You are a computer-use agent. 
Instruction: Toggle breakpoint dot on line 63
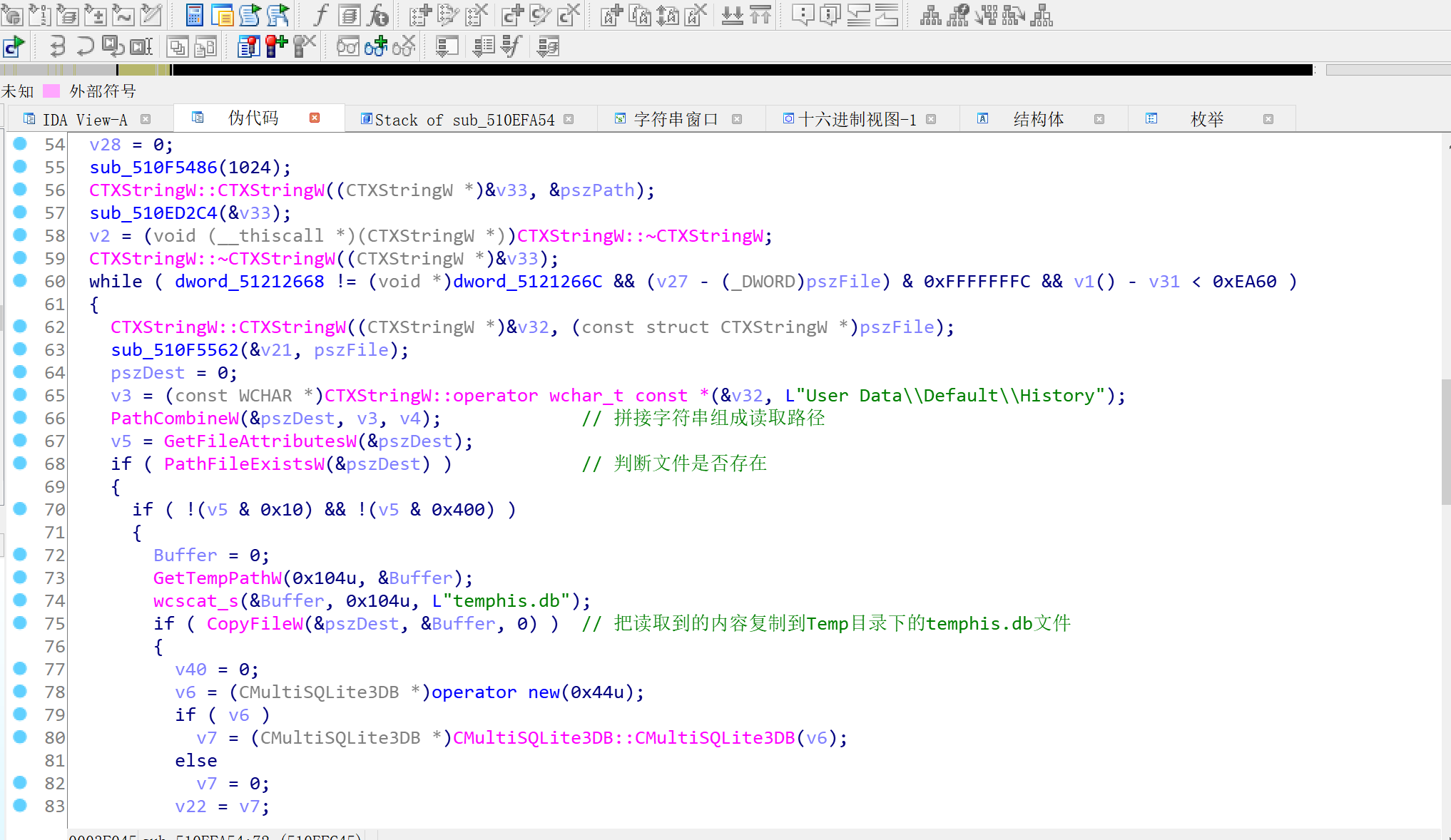click(20, 349)
